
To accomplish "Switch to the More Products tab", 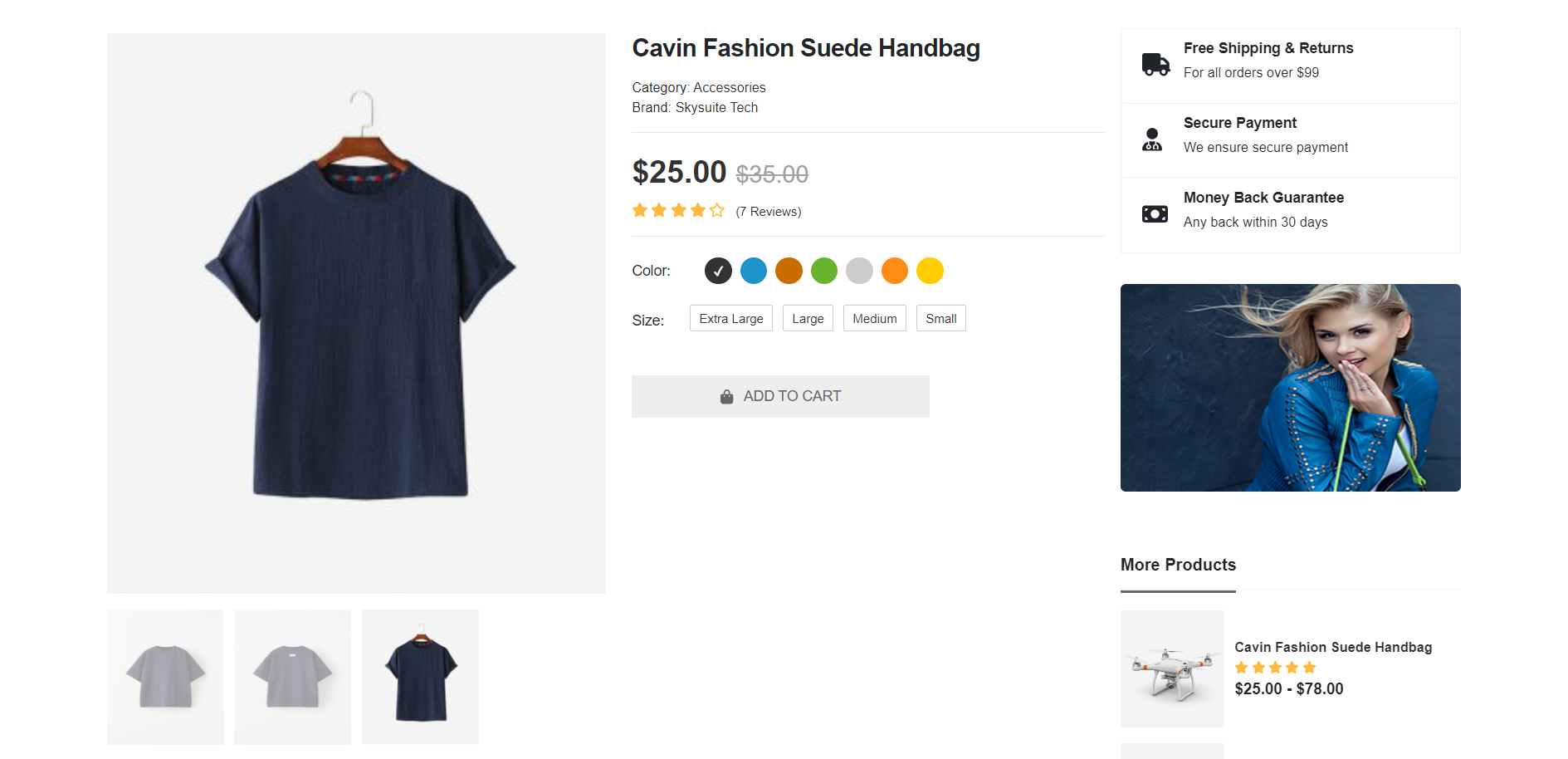I will pyautogui.click(x=1178, y=566).
